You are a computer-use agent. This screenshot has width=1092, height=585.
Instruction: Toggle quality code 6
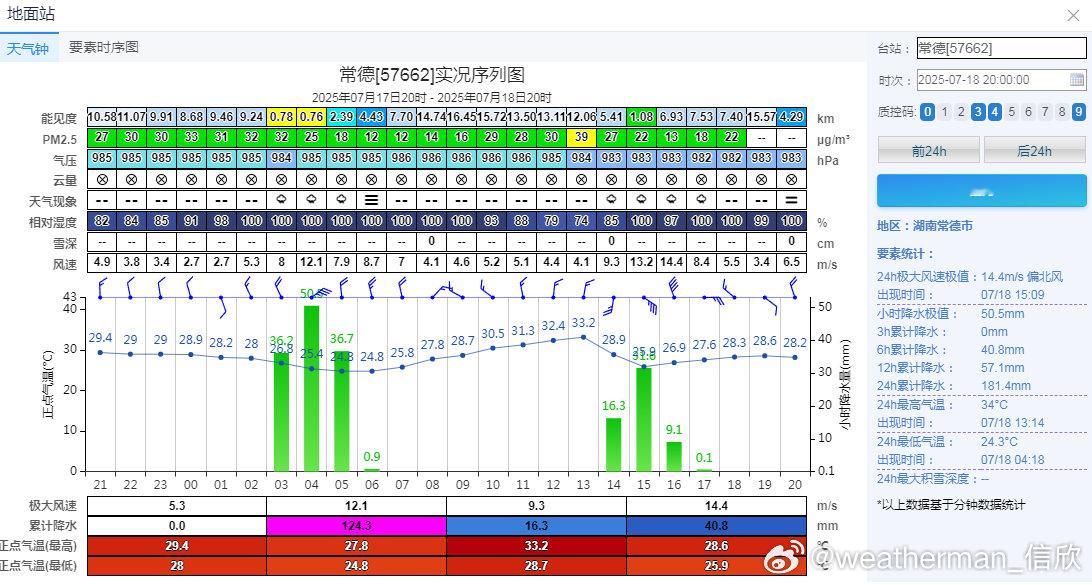pos(1028,111)
